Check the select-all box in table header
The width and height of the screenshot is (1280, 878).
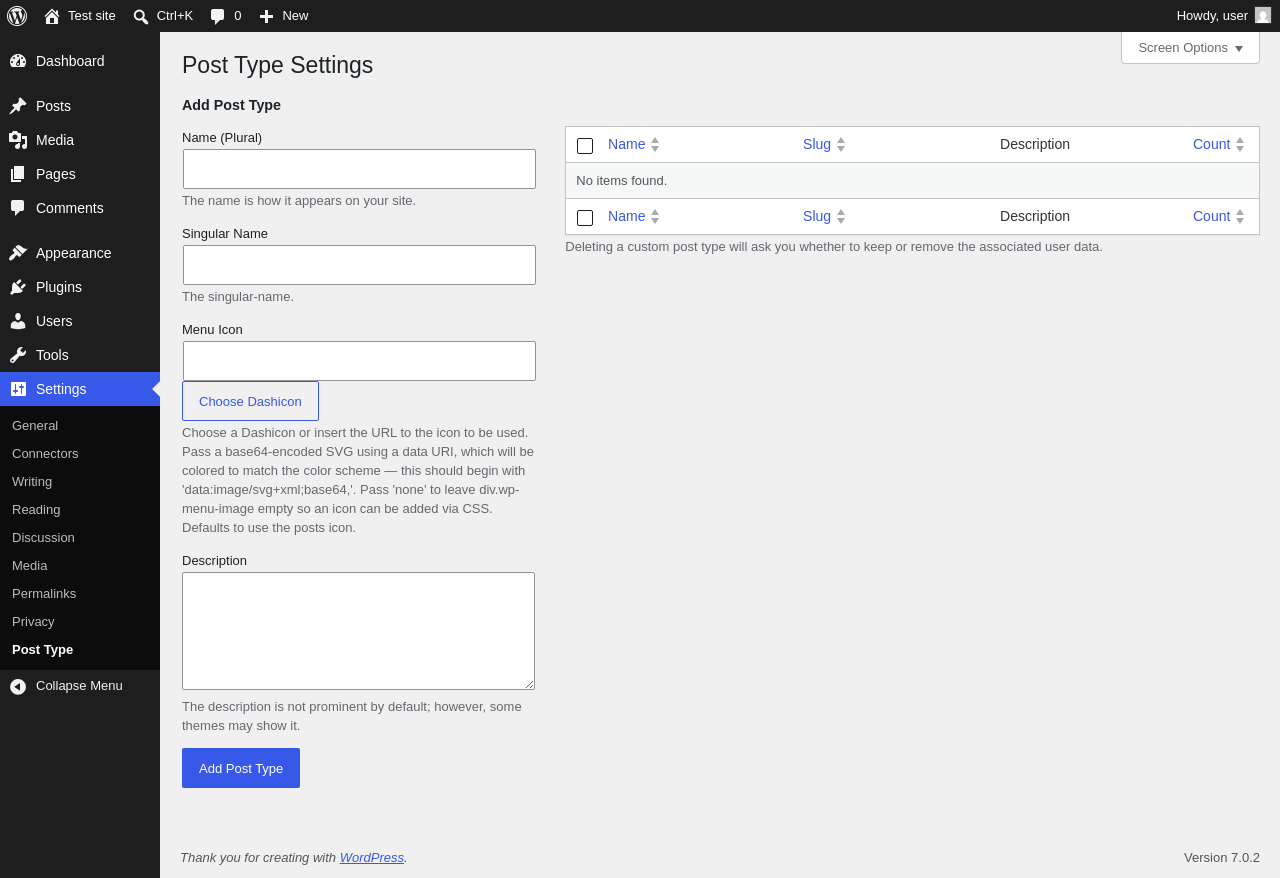coord(585,146)
